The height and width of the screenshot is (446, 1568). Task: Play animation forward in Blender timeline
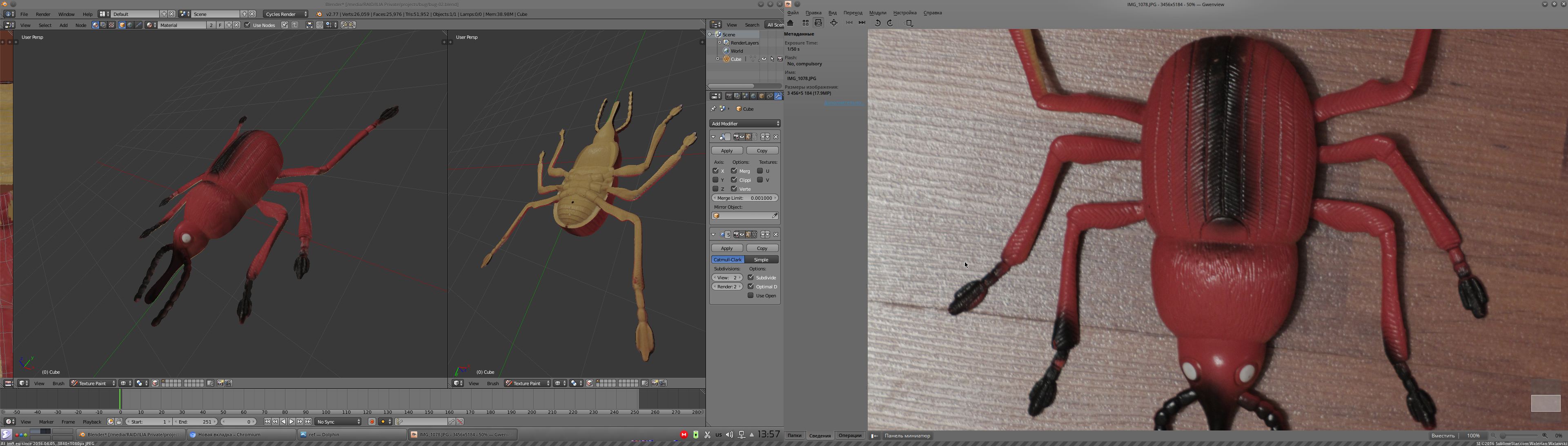(292, 421)
